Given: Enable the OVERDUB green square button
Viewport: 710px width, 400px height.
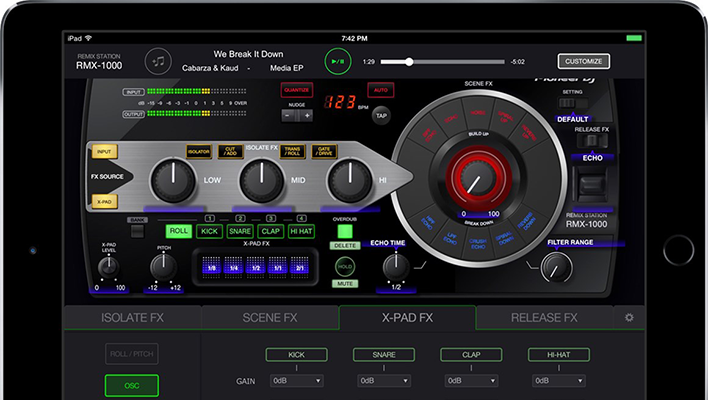Looking at the screenshot, I should 344,232.
